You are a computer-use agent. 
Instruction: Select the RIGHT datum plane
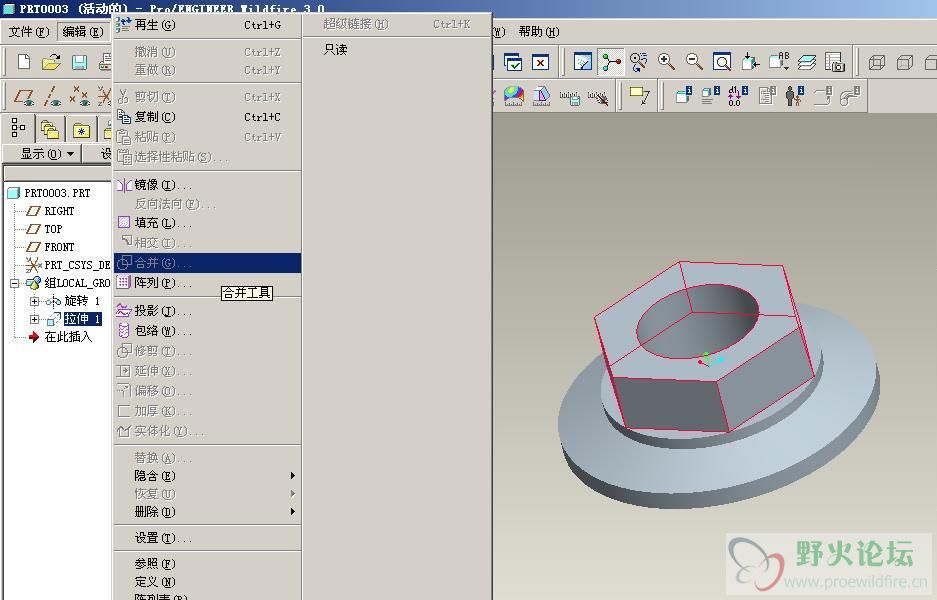59,211
